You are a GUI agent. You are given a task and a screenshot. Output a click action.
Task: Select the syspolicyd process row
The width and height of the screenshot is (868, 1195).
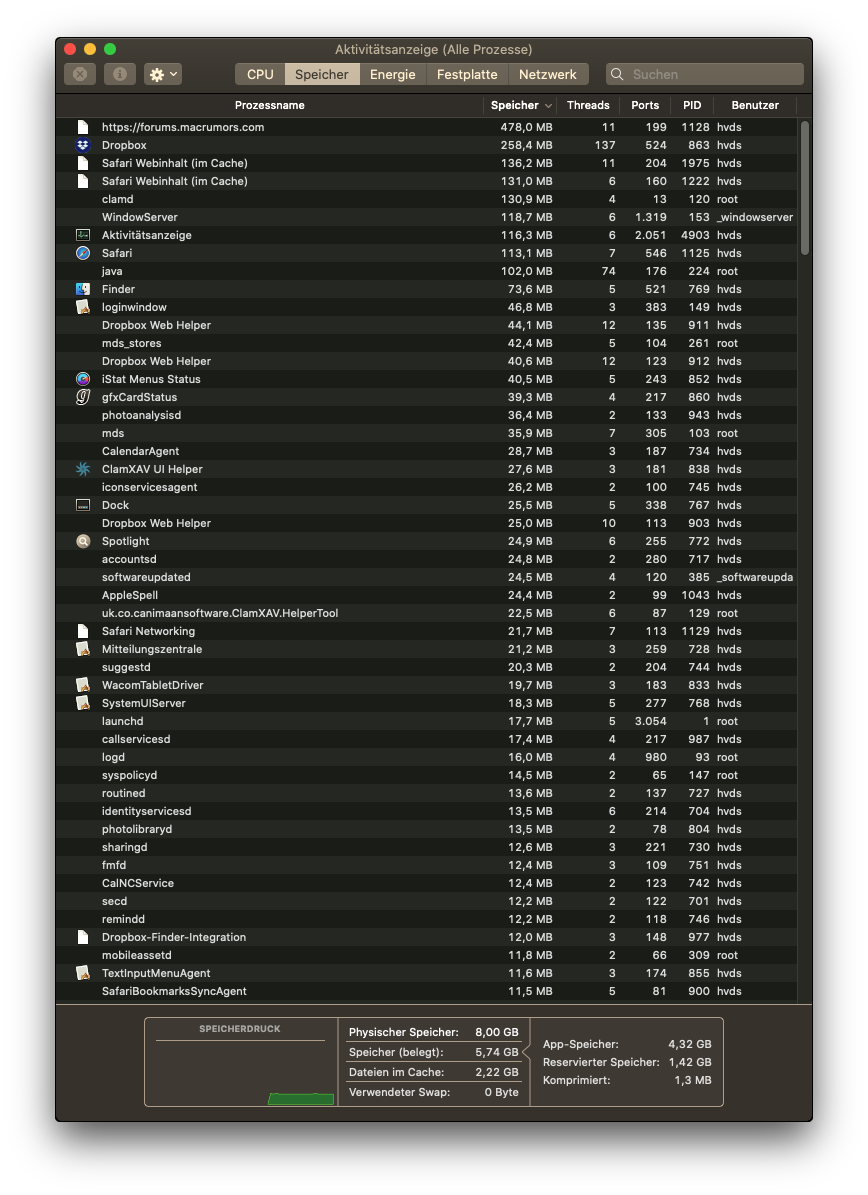[427, 775]
